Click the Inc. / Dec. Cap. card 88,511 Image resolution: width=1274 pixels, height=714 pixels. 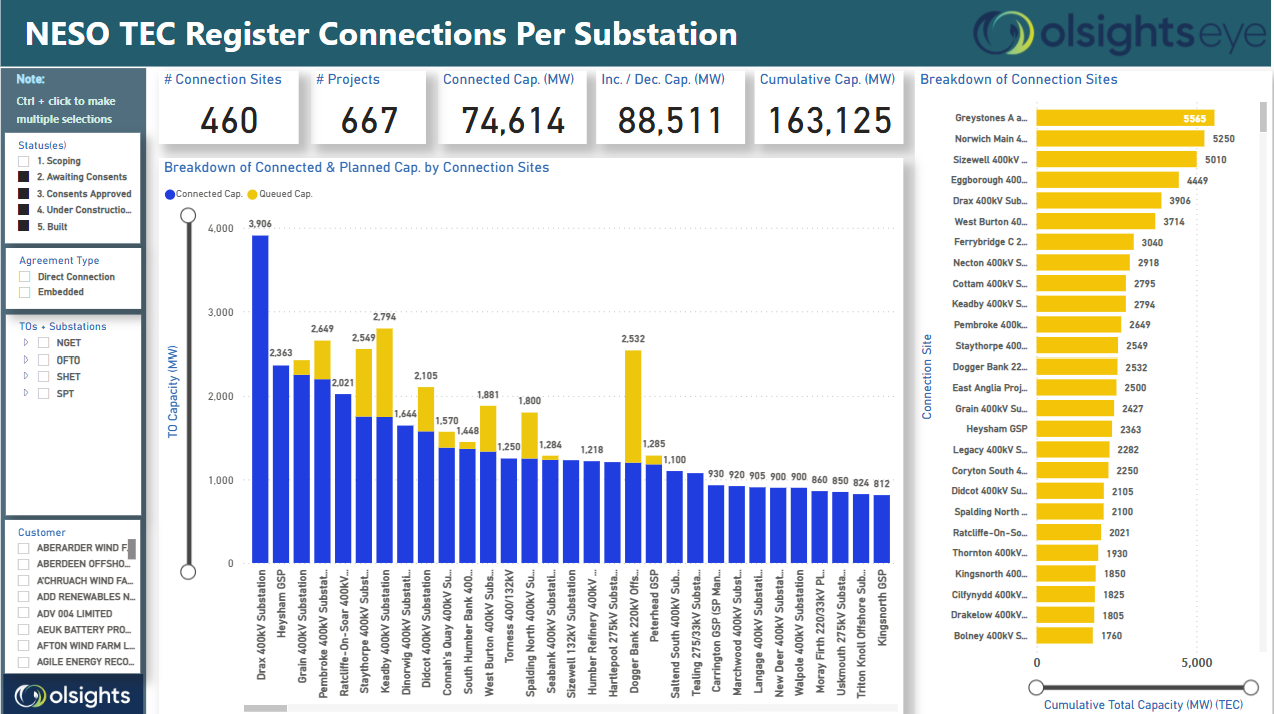coord(670,121)
